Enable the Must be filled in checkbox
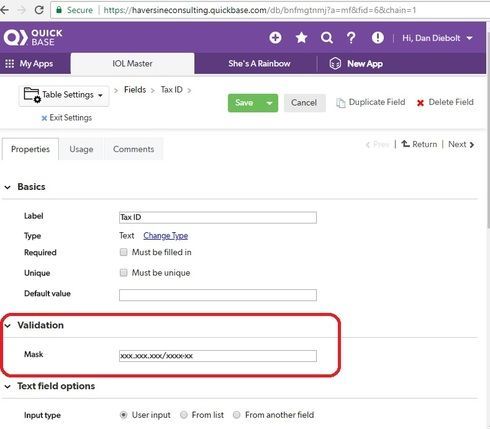The width and height of the screenshot is (490, 429). (123, 252)
